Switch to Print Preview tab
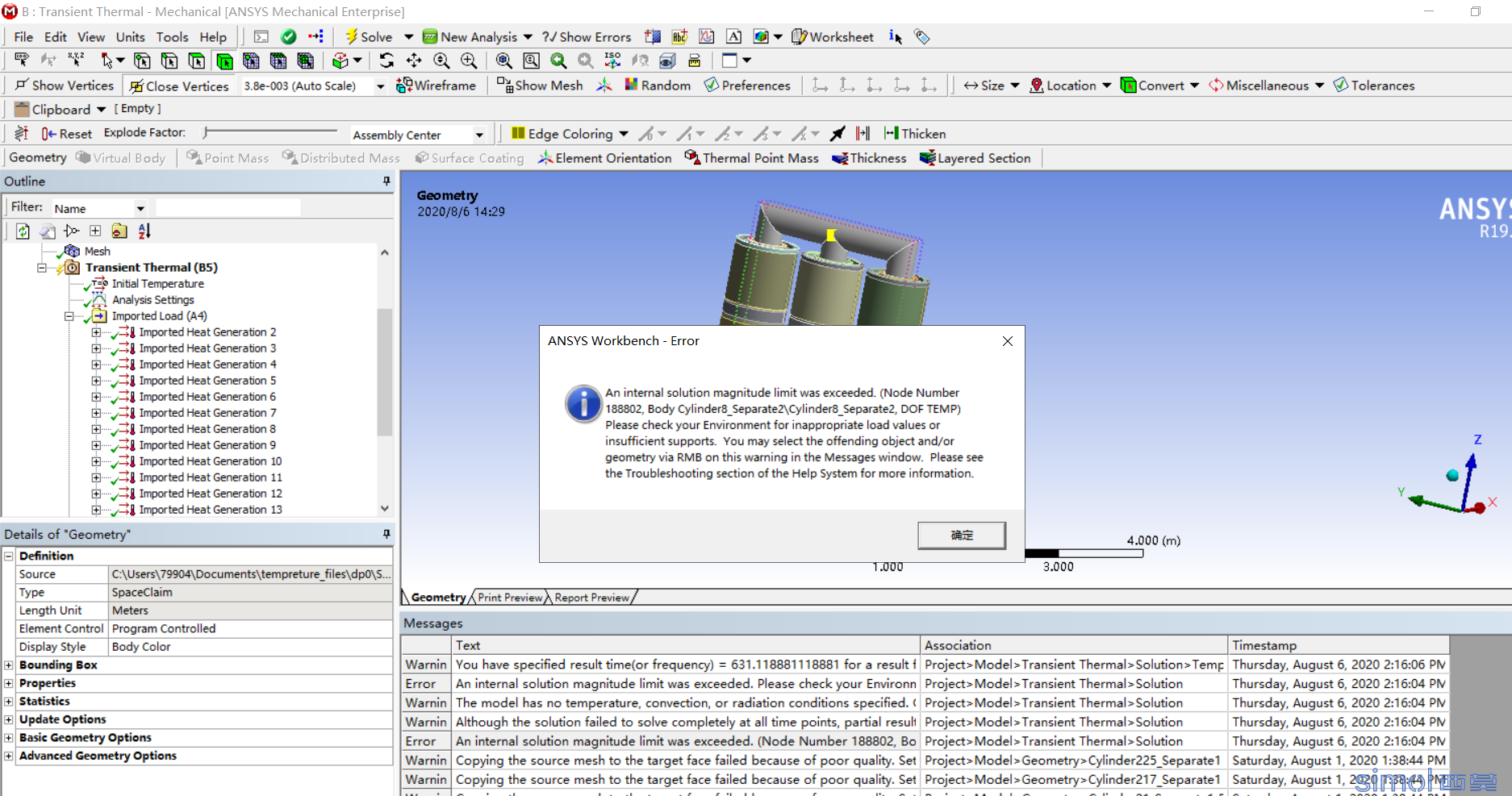The height and width of the screenshot is (796, 1512). pyautogui.click(x=510, y=598)
